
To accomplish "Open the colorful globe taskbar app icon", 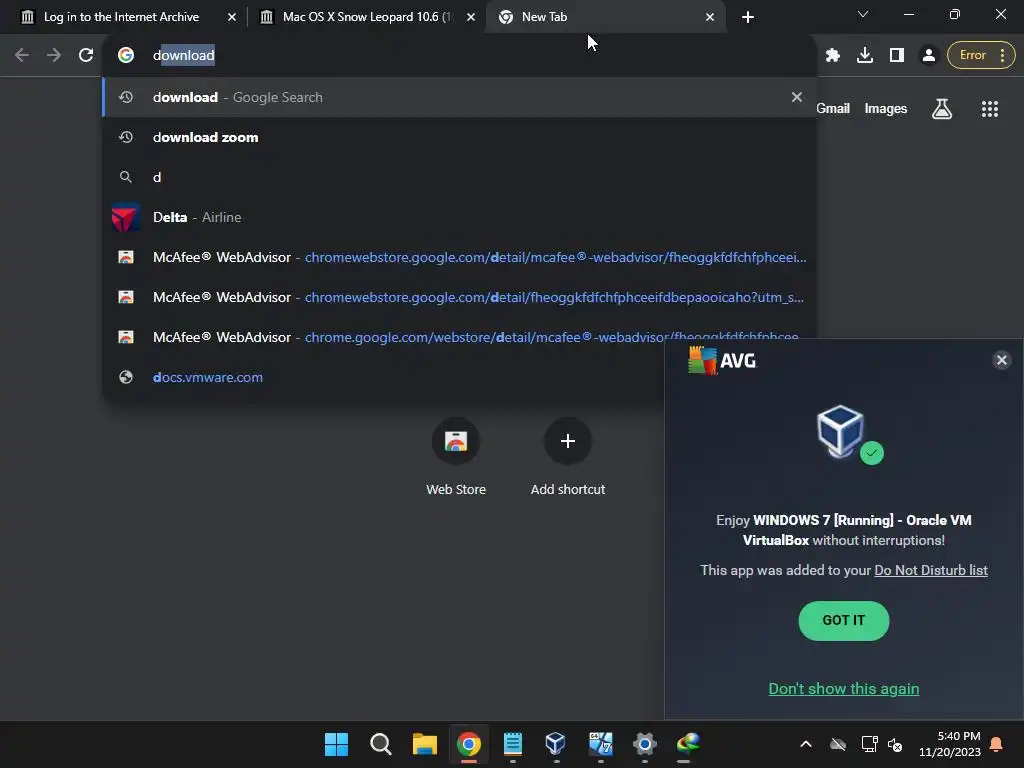I will (688, 744).
